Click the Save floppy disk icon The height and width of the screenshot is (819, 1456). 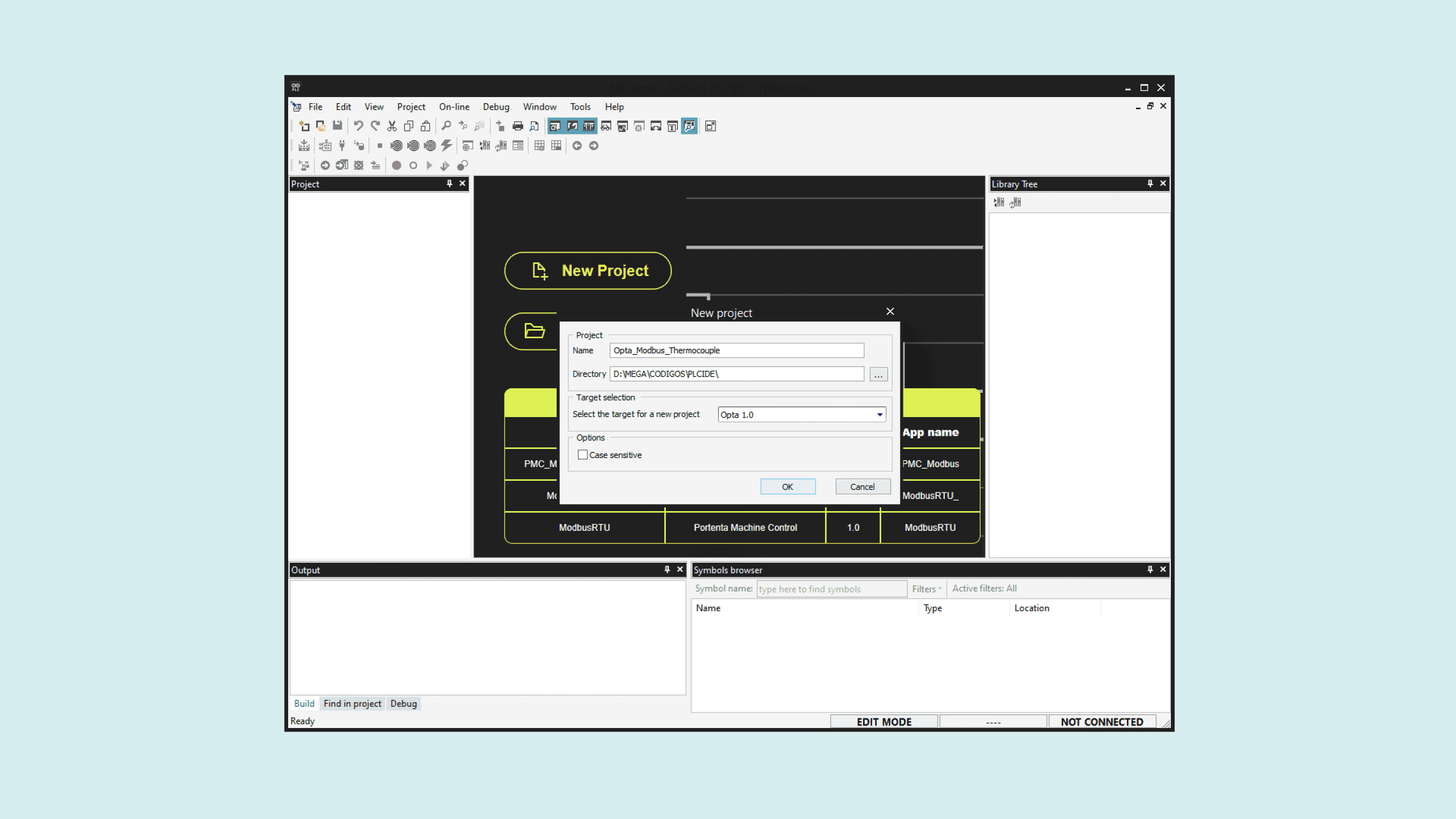(x=337, y=126)
